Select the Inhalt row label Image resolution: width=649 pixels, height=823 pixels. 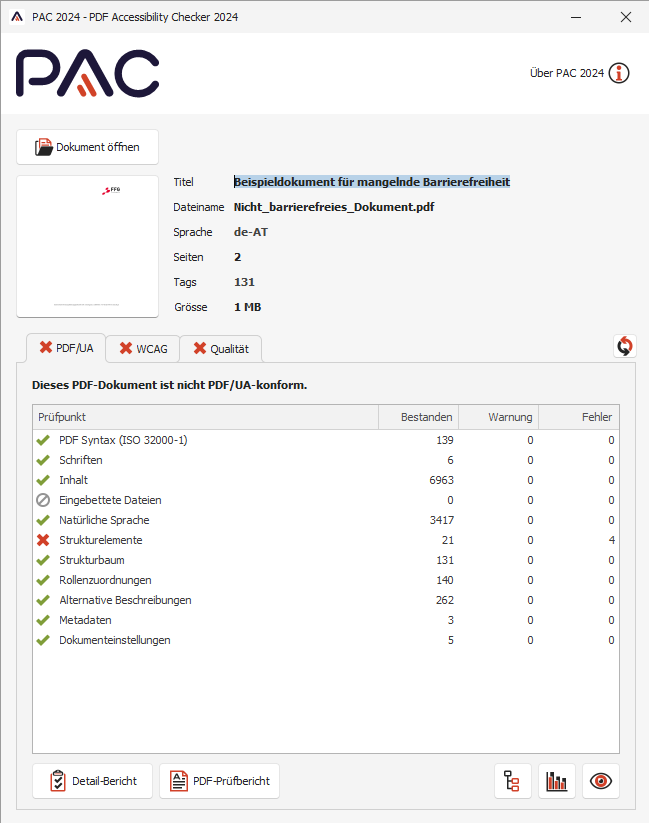pos(74,480)
